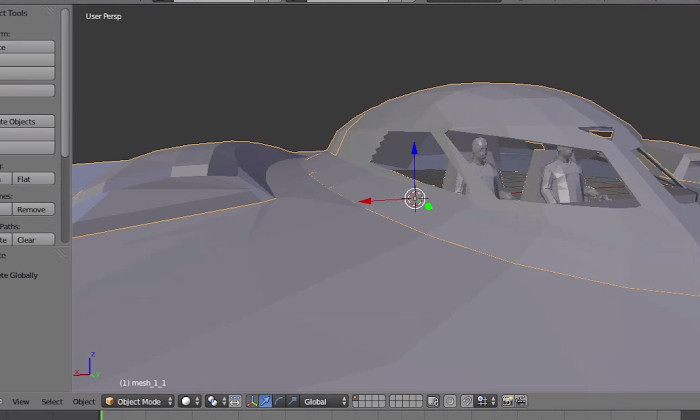Click the right seated pilot figure in cockpit

click(565, 175)
